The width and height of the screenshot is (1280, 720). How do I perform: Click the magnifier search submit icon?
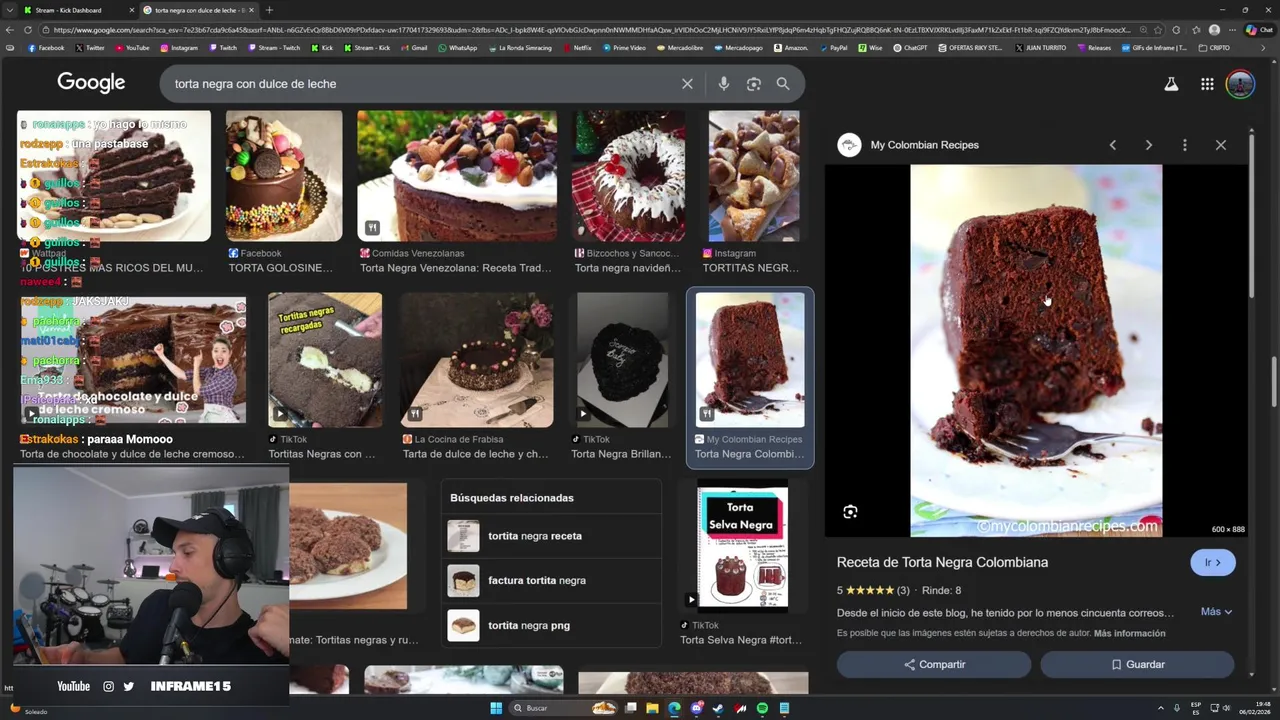pos(783,84)
